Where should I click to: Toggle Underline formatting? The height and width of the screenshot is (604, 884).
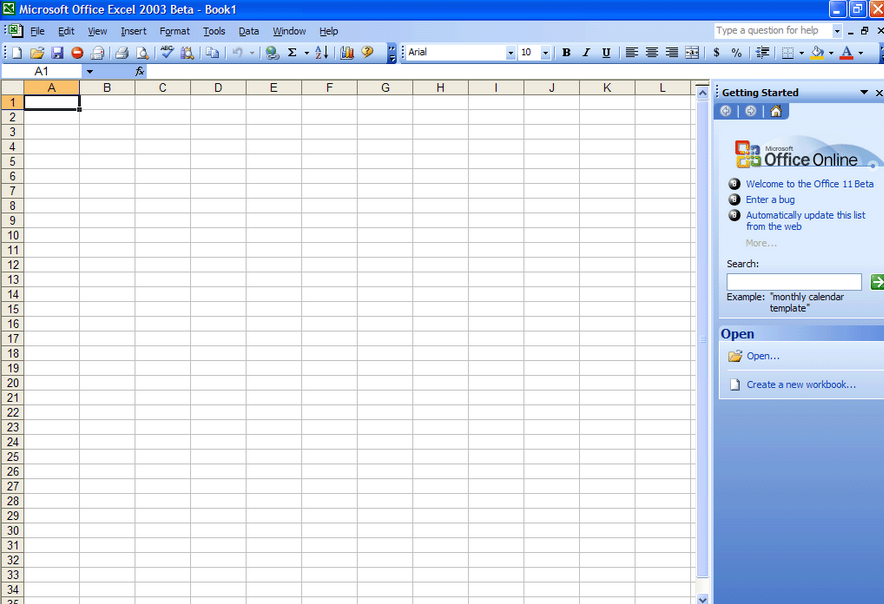click(x=606, y=52)
